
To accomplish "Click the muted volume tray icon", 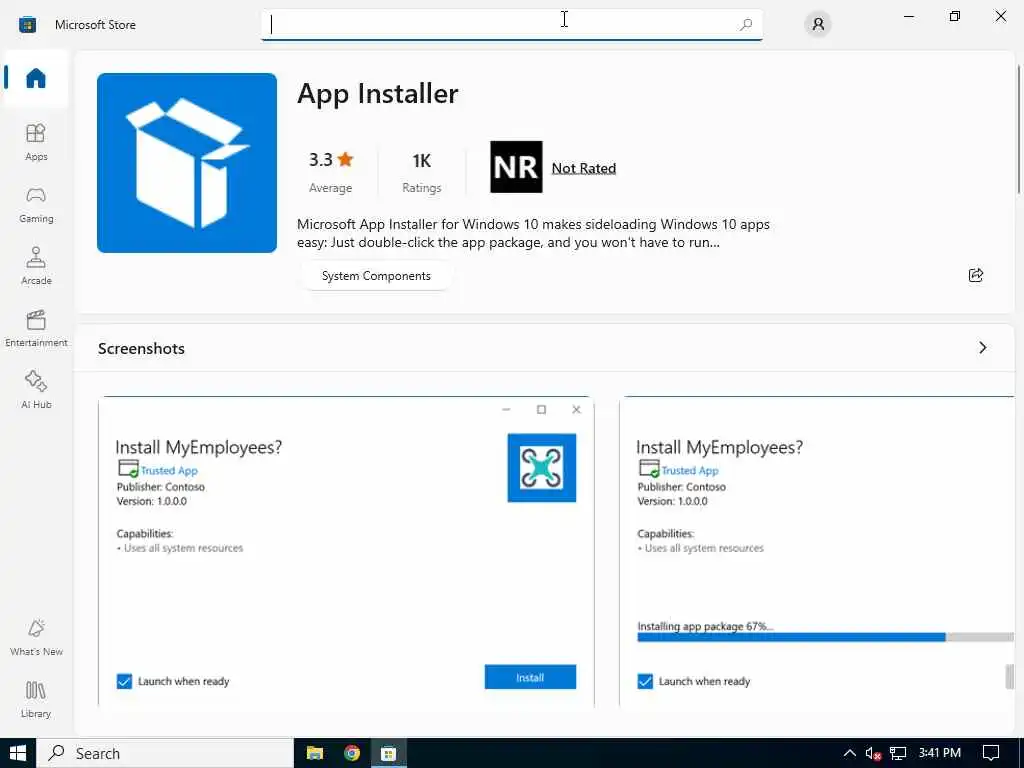I will click(873, 754).
